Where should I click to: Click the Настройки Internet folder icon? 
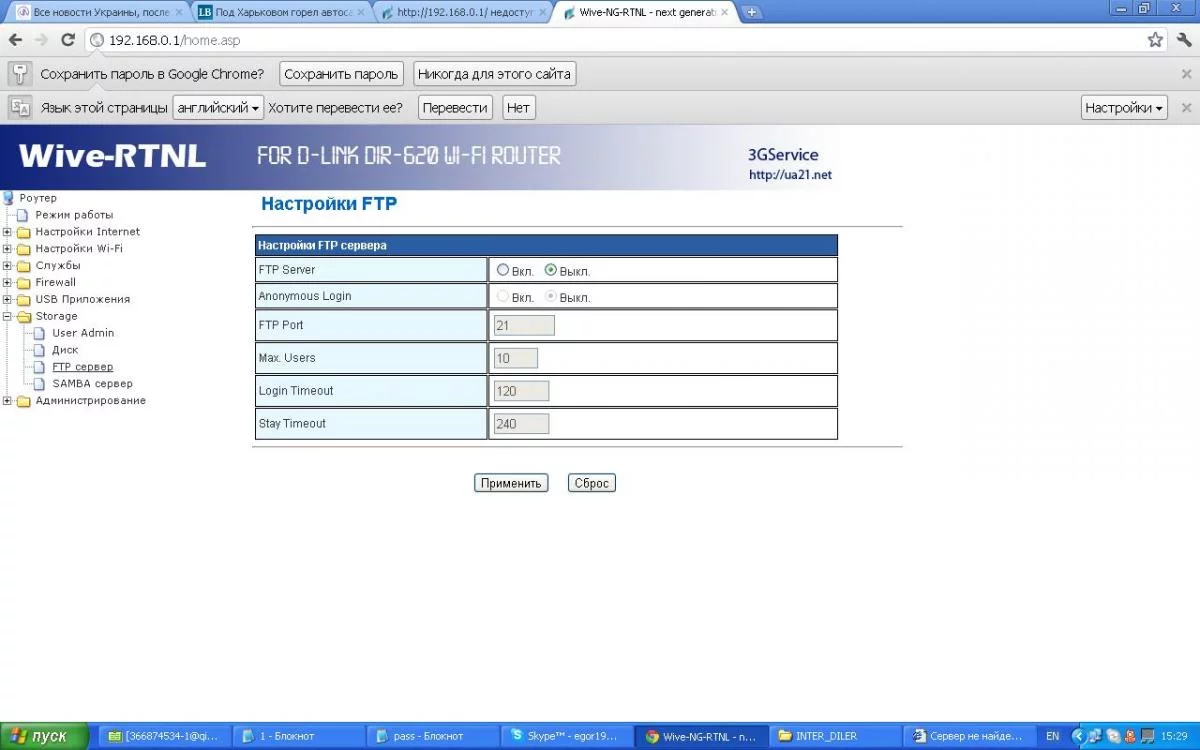(24, 232)
